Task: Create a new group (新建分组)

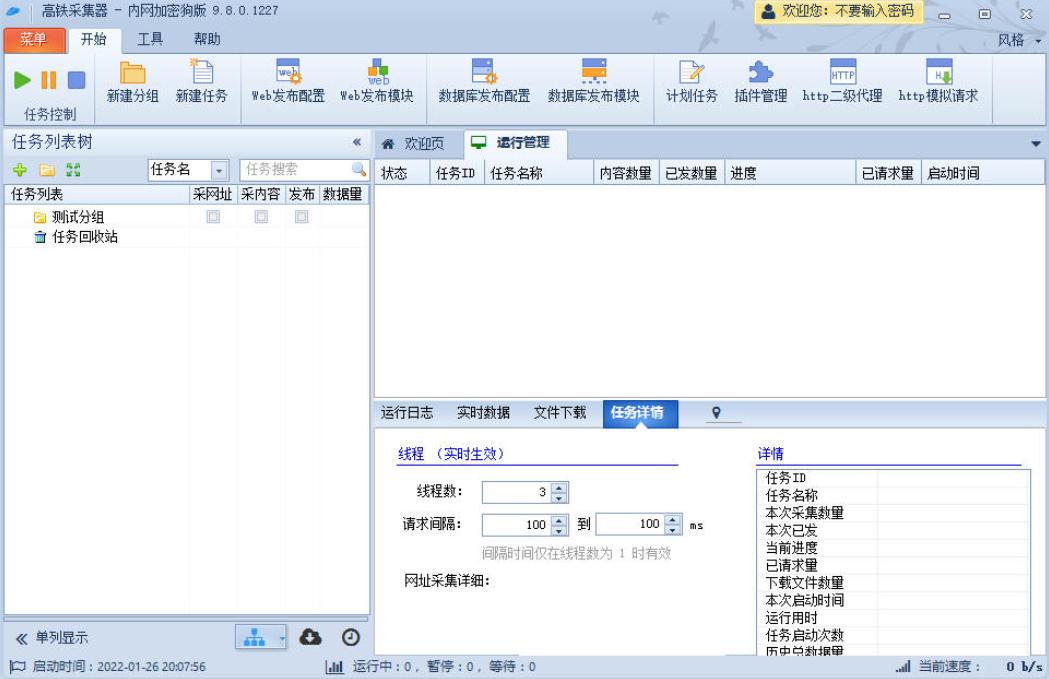Action: pyautogui.click(x=132, y=82)
